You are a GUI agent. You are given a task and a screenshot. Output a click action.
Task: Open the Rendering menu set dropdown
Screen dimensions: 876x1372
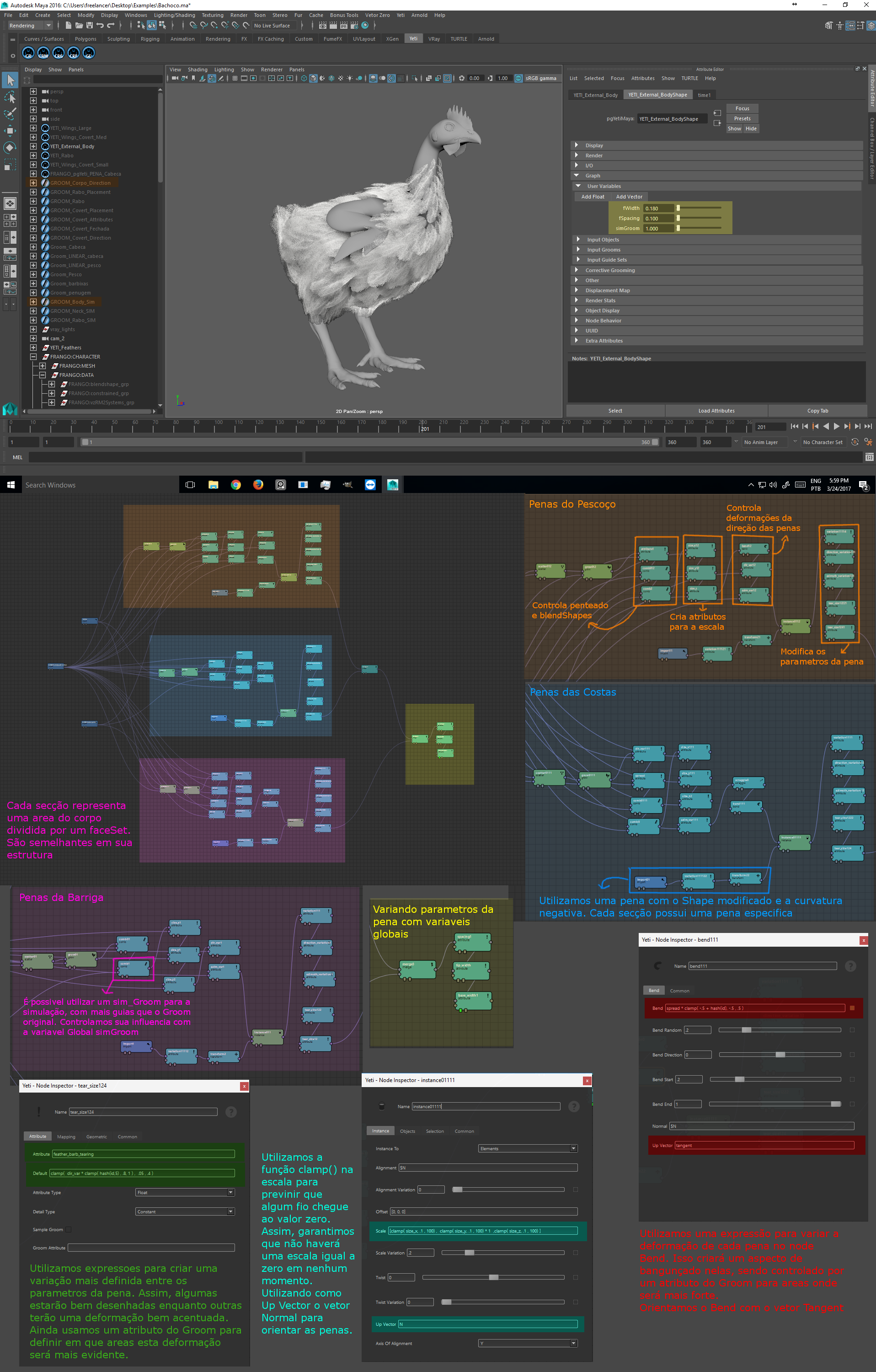click(x=48, y=26)
